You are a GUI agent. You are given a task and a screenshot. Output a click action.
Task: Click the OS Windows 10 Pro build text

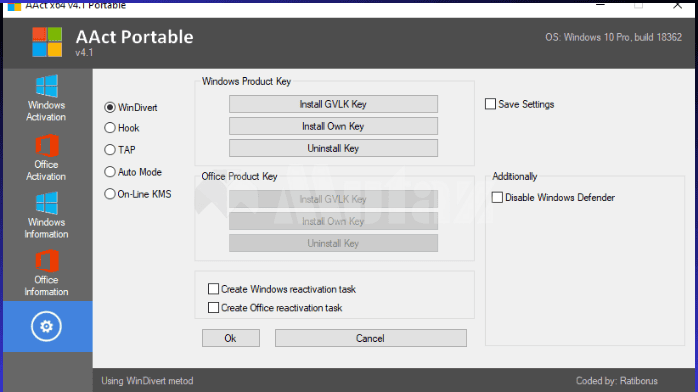click(x=613, y=37)
